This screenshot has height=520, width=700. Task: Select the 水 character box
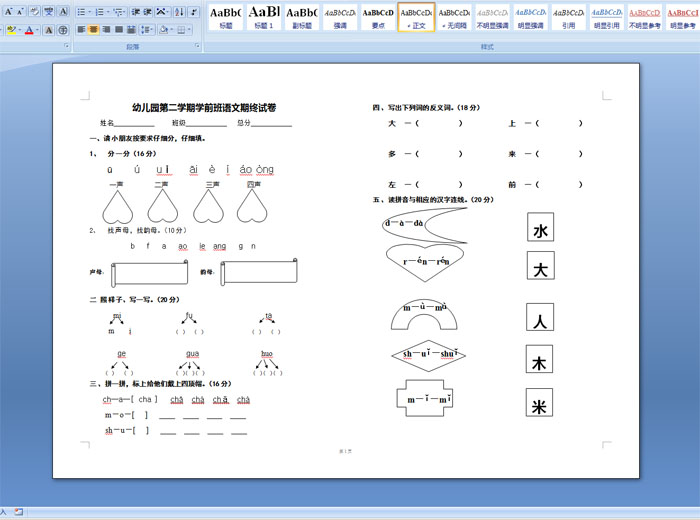[540, 227]
